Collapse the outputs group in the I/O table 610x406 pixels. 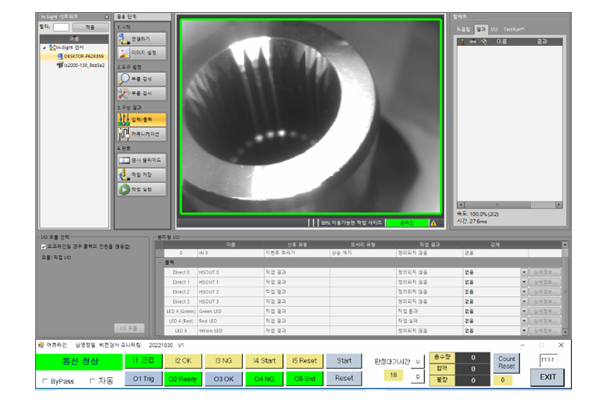coord(160,262)
